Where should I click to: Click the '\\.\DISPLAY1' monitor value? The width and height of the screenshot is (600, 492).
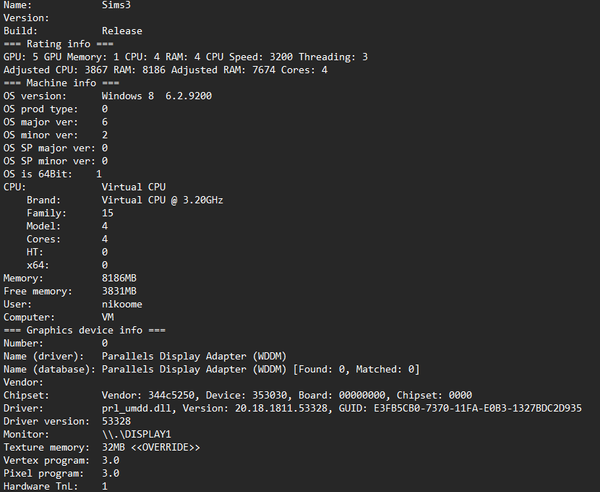[136, 435]
